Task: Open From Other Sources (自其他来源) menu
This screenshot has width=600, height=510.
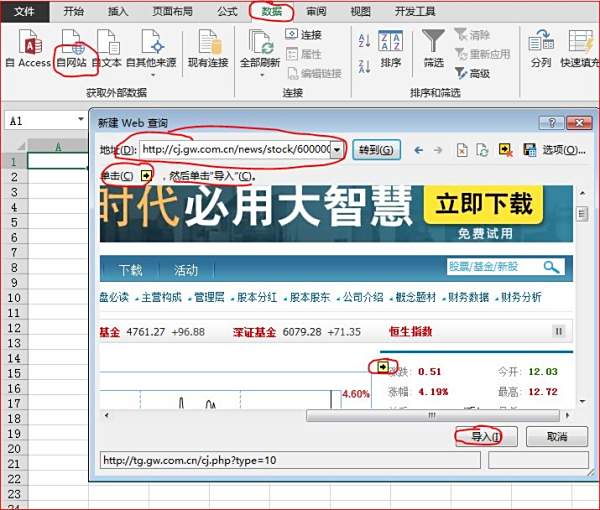Action: [x=152, y=52]
